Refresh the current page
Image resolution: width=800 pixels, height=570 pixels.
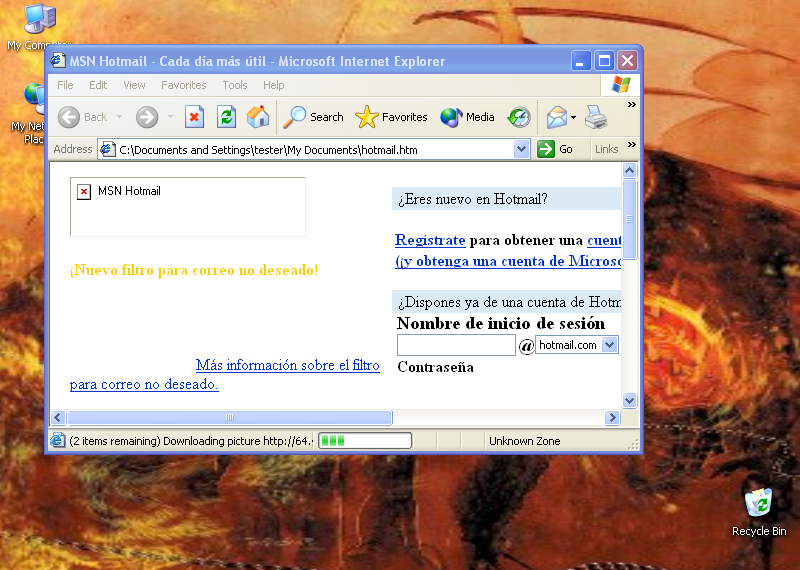click(226, 117)
